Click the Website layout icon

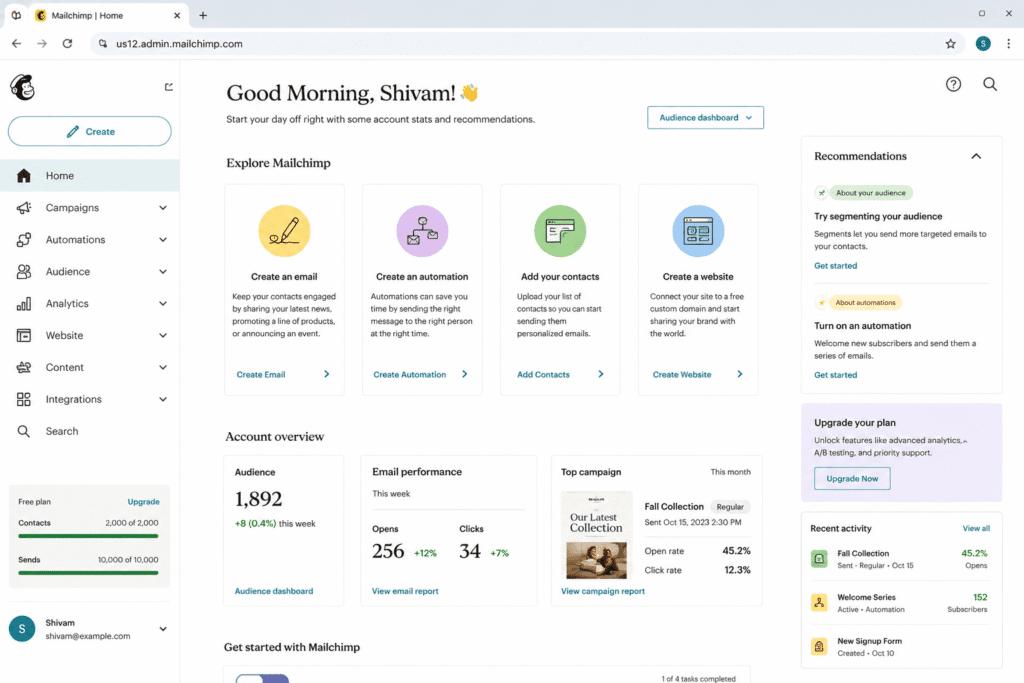point(24,336)
